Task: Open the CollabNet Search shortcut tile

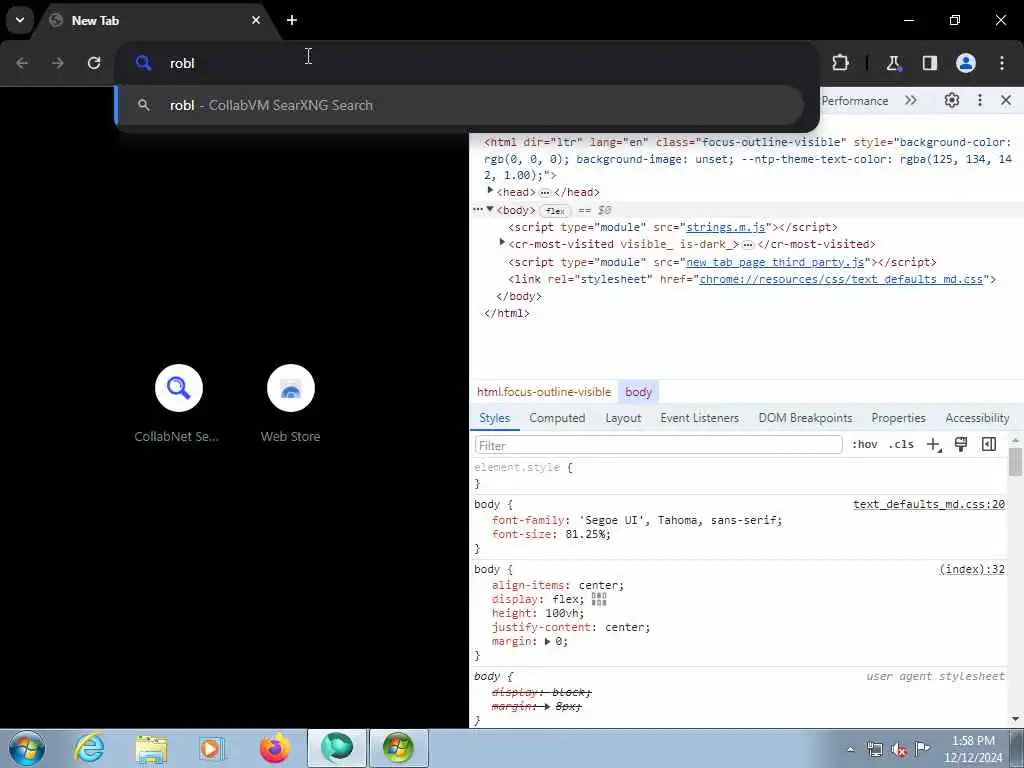Action: [x=178, y=404]
